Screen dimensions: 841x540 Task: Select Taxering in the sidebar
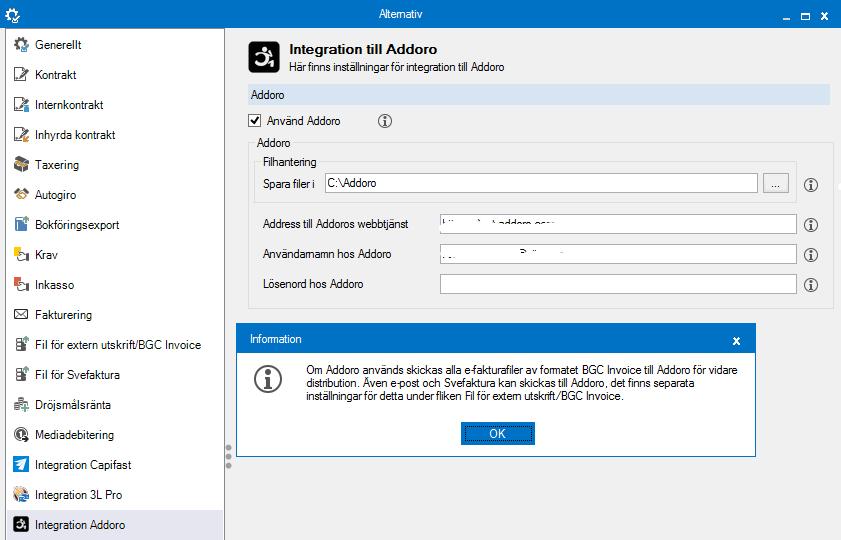[x=57, y=165]
